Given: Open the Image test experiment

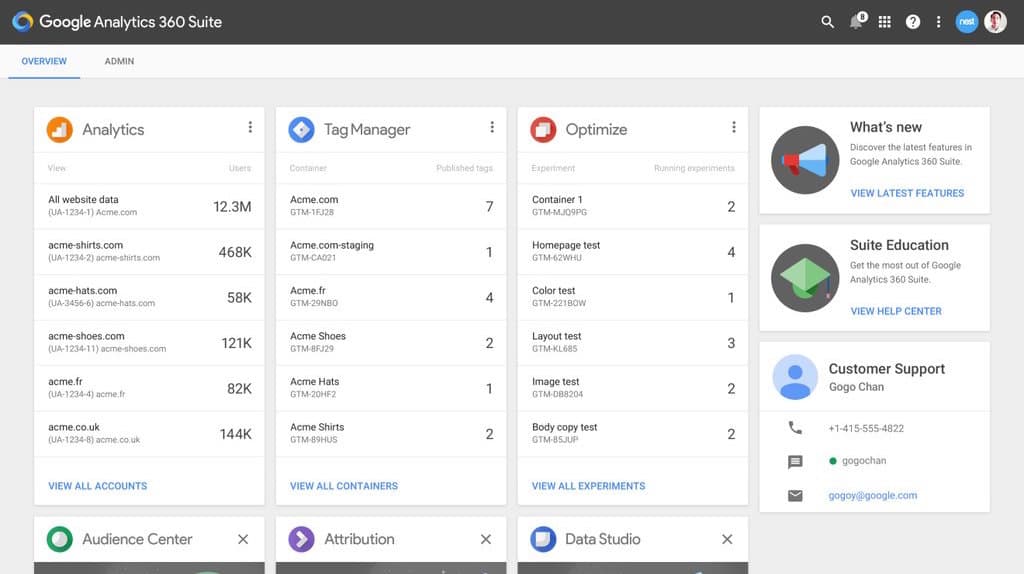Looking at the screenshot, I should click(633, 389).
